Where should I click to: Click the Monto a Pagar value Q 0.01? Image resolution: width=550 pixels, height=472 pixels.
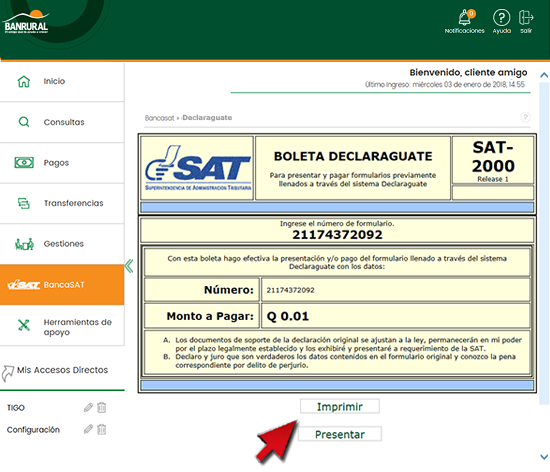tap(288, 316)
